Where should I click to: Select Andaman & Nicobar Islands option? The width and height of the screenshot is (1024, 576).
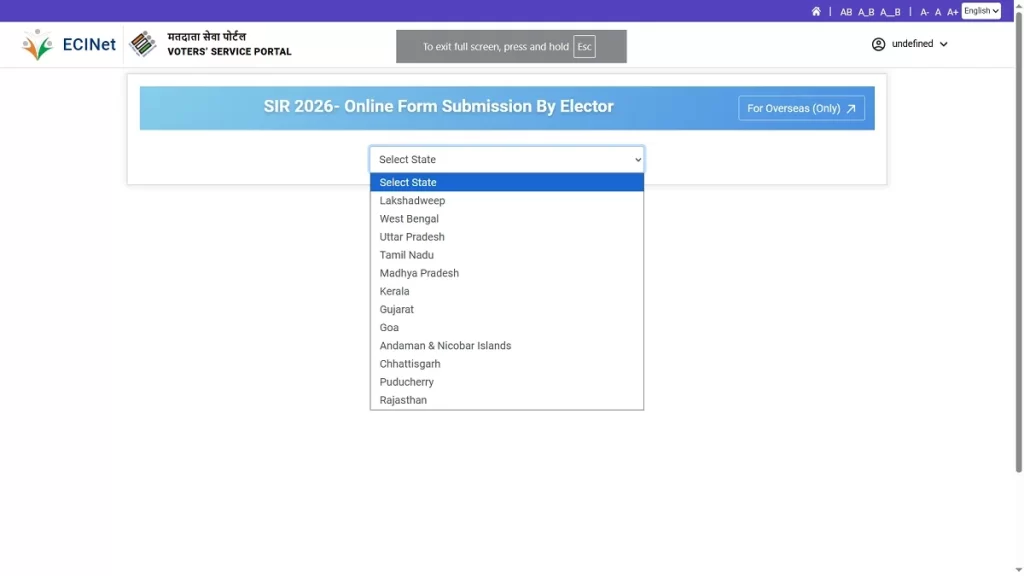(445, 346)
